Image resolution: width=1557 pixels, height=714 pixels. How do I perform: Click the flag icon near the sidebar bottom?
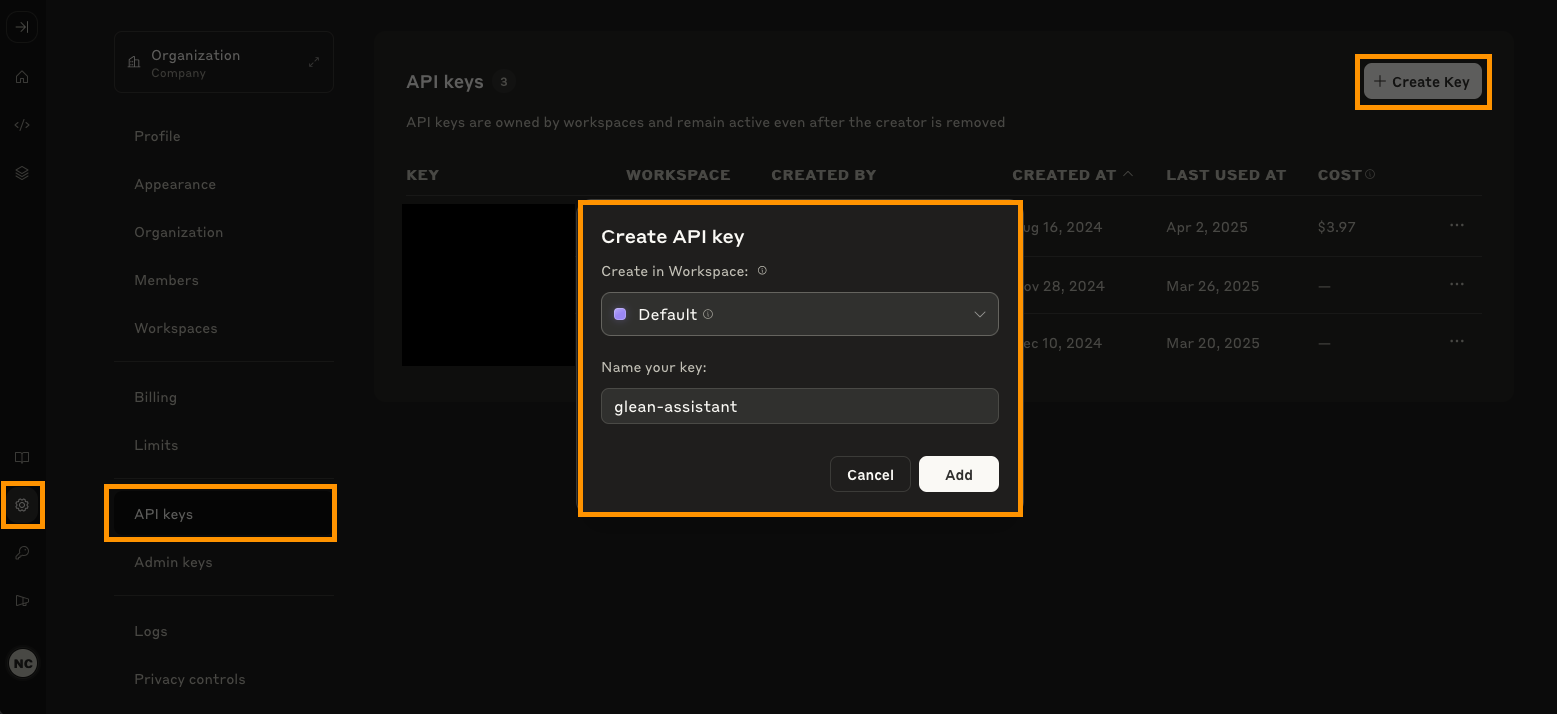(x=22, y=600)
